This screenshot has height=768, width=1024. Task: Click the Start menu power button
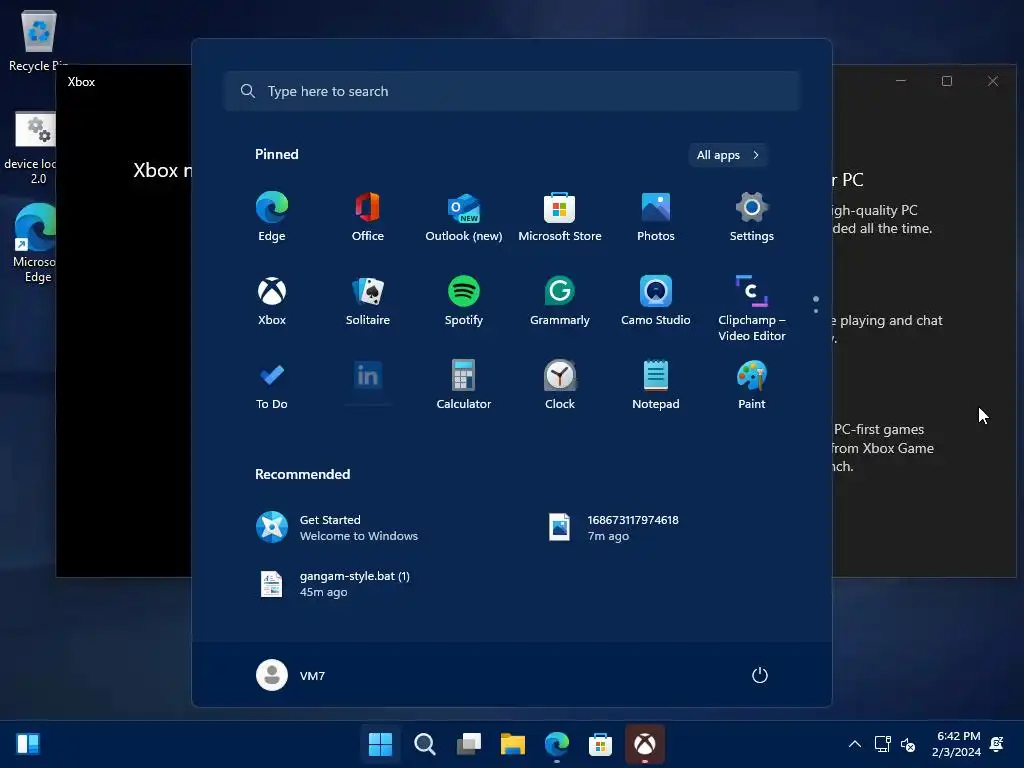(x=760, y=675)
